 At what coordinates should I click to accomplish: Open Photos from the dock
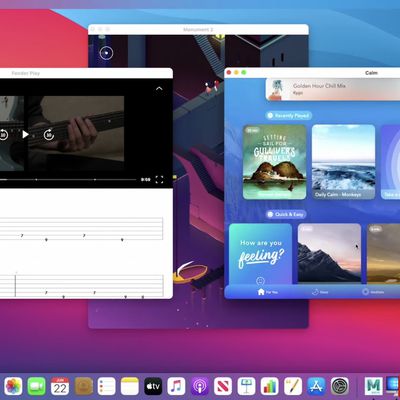(13, 386)
